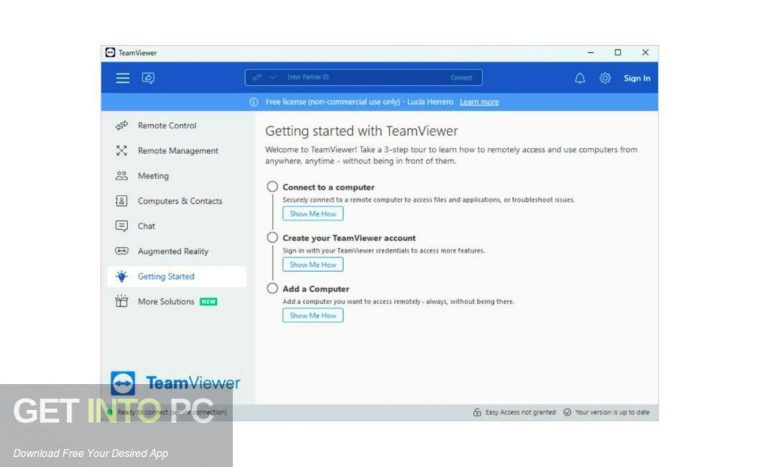Image resolution: width=768 pixels, height=467 pixels.
Task: Click the Augmented Reality headset icon
Action: pos(121,251)
